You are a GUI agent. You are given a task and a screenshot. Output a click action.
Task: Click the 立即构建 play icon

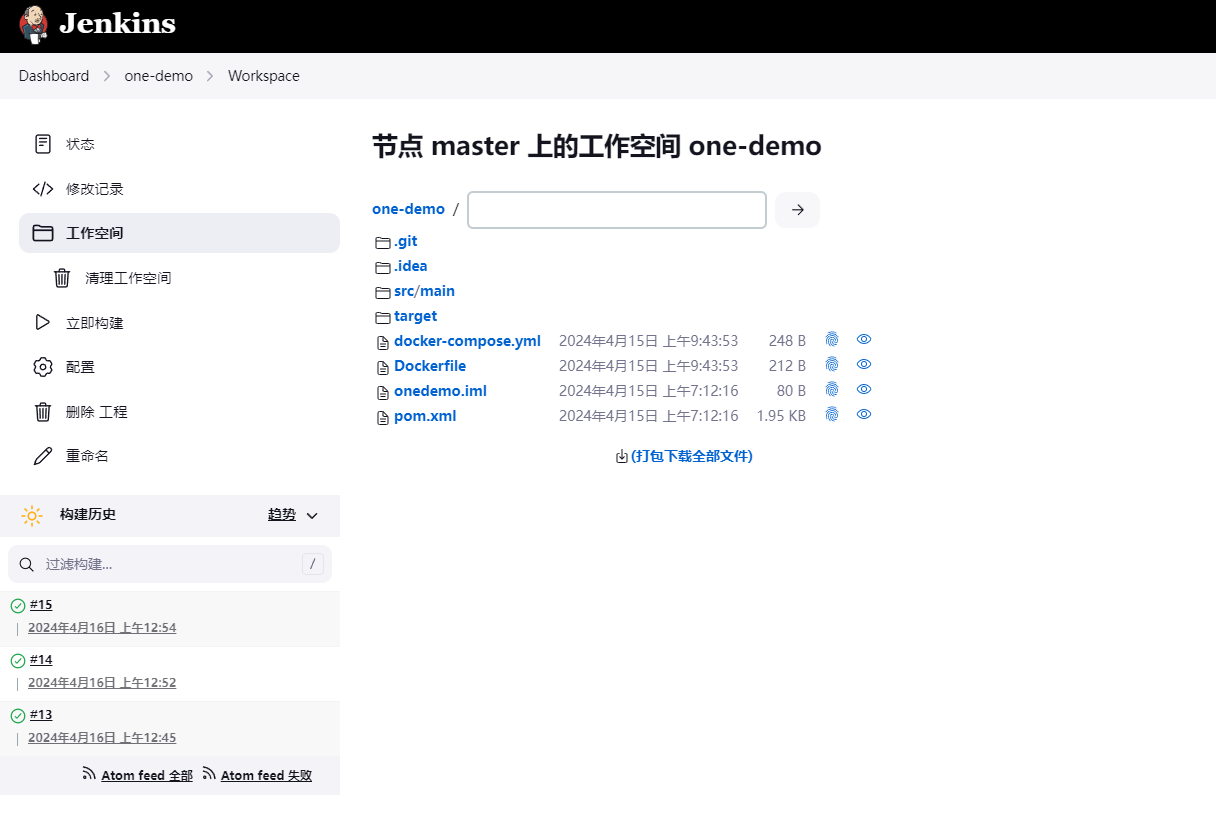click(42, 323)
